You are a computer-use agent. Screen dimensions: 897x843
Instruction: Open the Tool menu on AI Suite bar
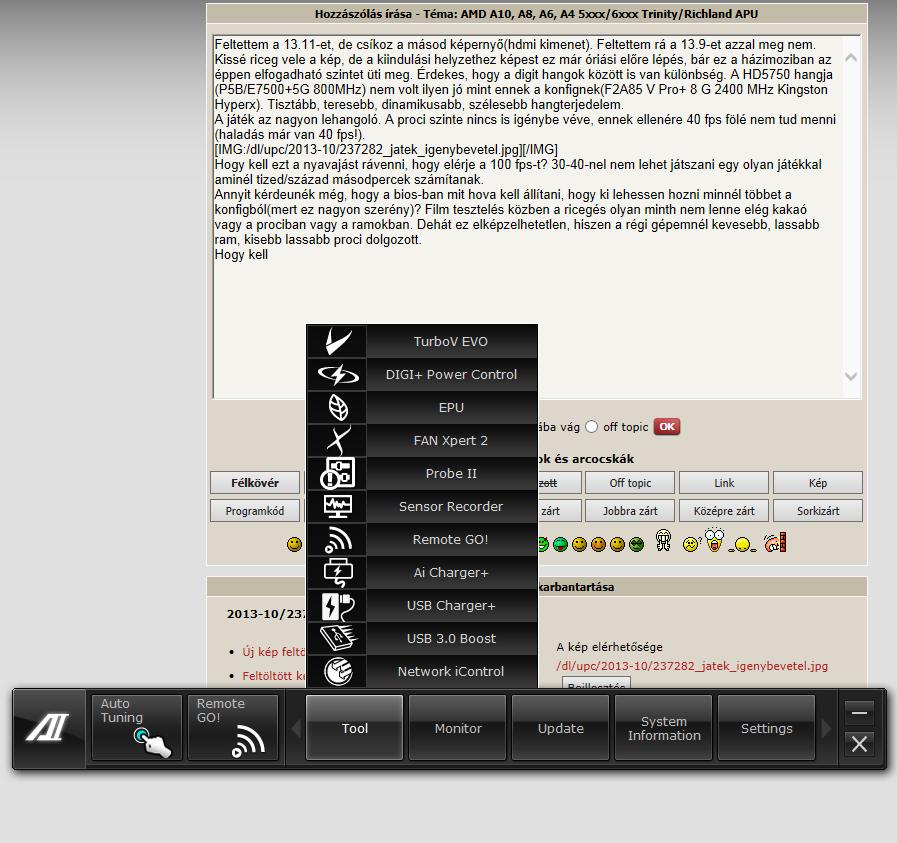[355, 728]
